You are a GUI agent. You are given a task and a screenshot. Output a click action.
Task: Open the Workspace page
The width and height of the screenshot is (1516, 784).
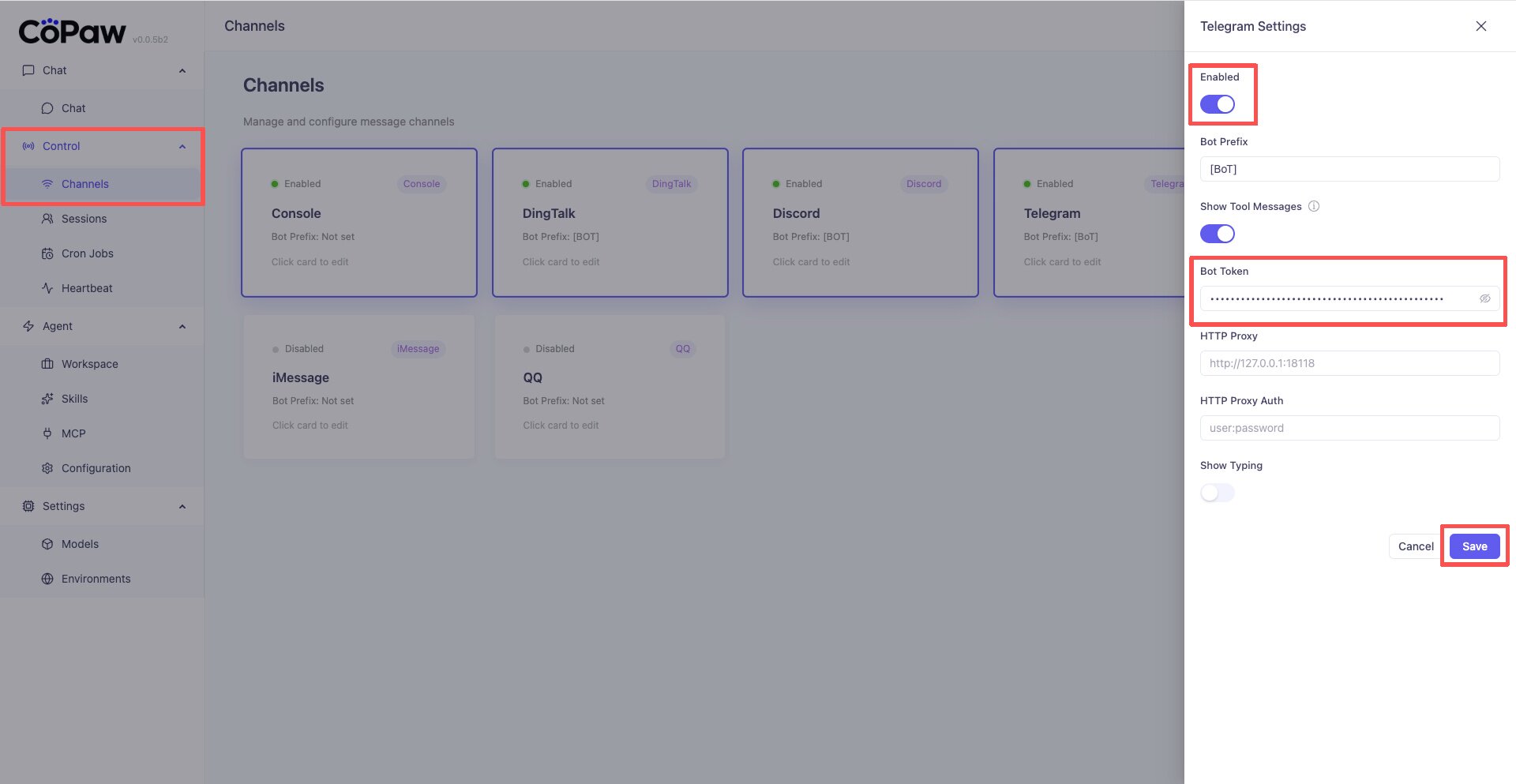coord(103,364)
